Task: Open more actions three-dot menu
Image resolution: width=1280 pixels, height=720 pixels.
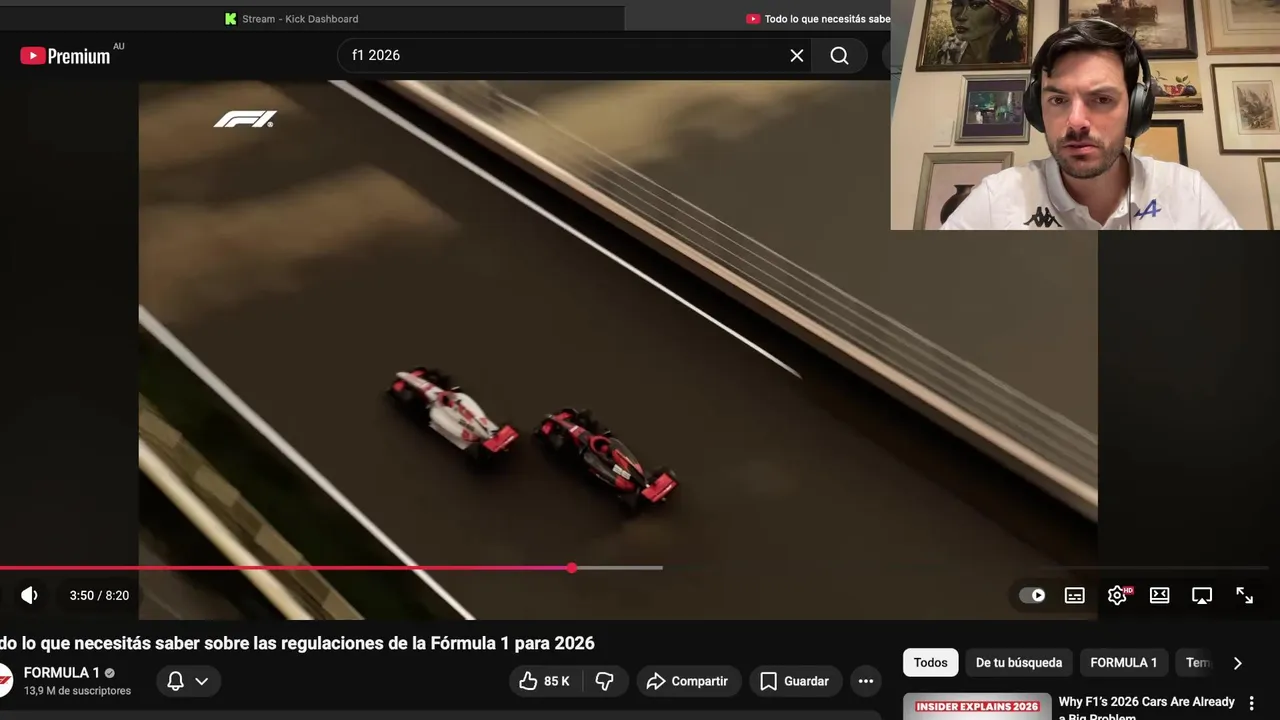Action: tap(866, 681)
